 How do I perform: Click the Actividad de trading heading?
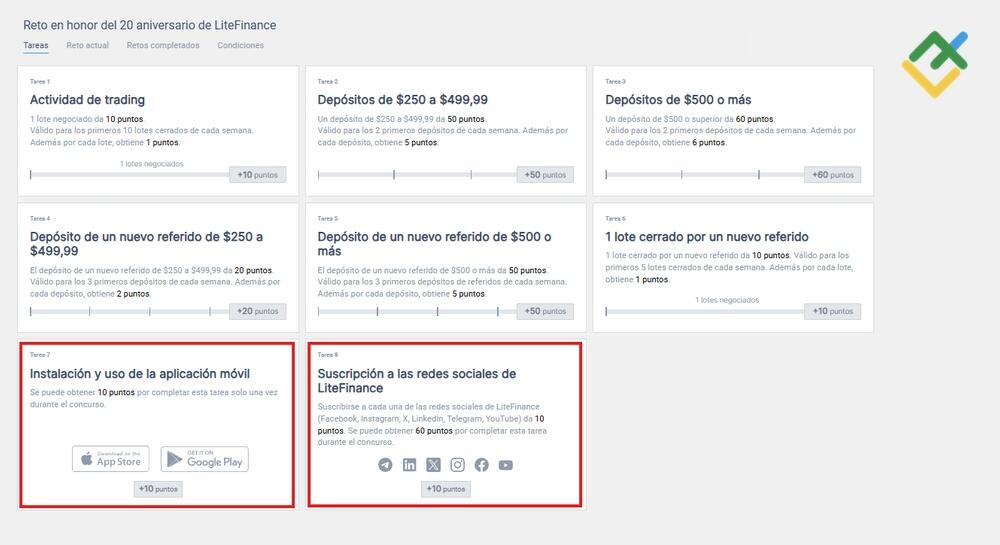click(87, 99)
